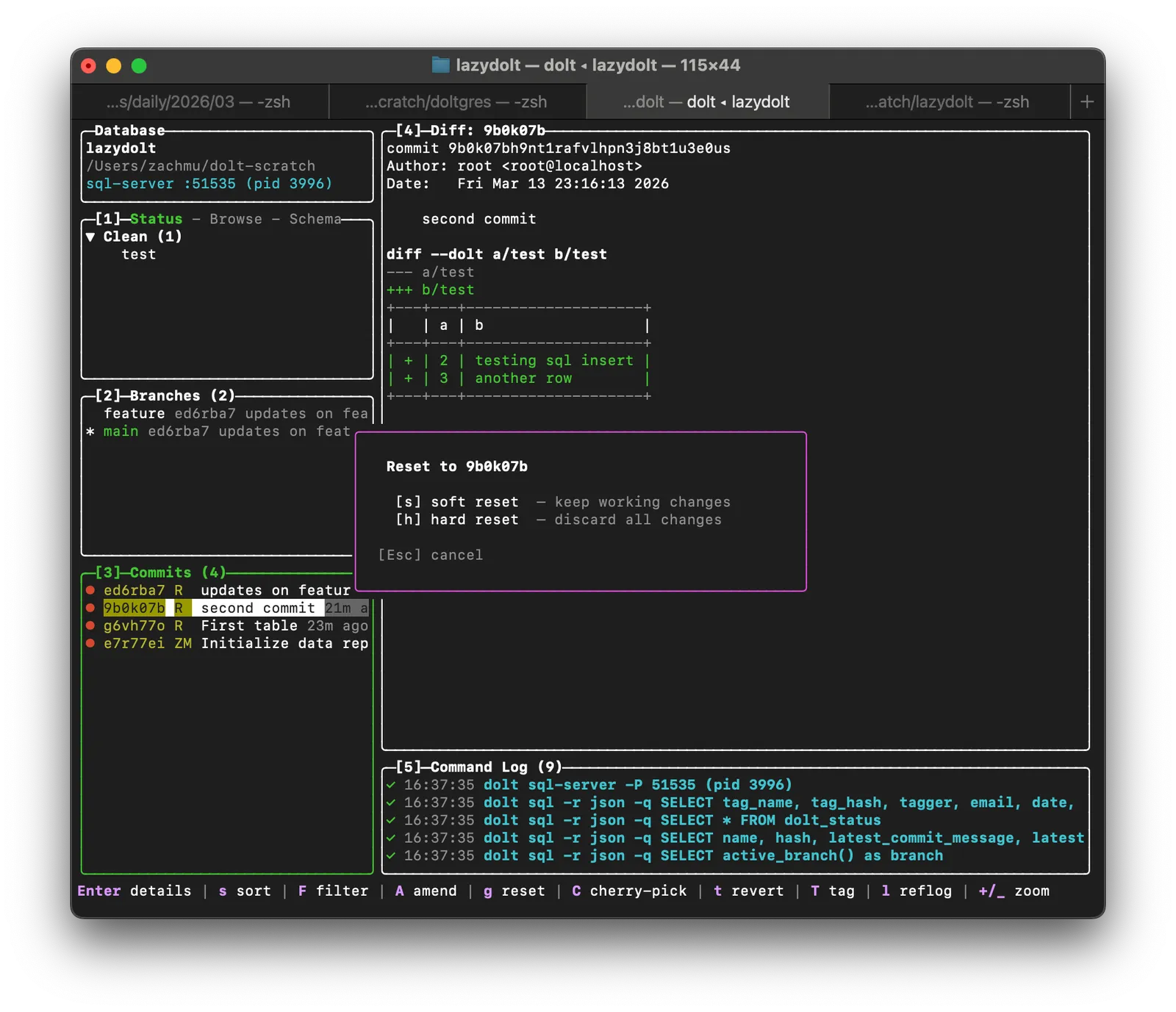This screenshot has width=1176, height=1012.
Task: Select the test table under Clean
Action: click(138, 254)
